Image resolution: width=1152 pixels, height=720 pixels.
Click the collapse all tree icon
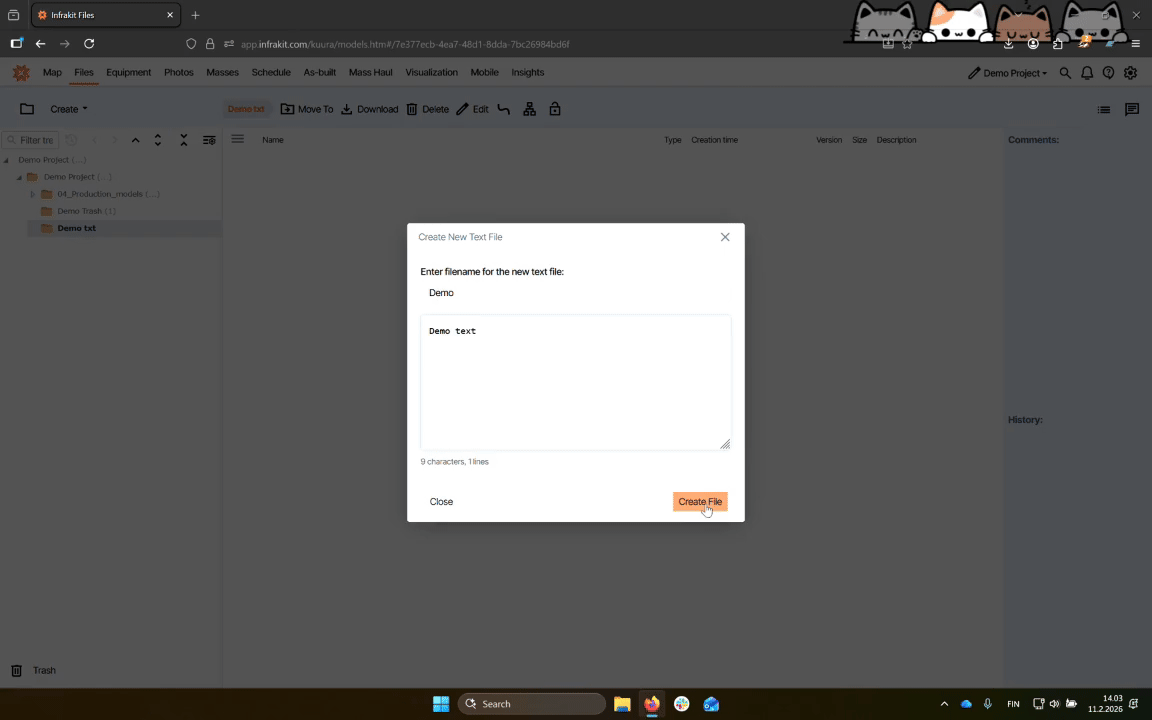click(184, 140)
